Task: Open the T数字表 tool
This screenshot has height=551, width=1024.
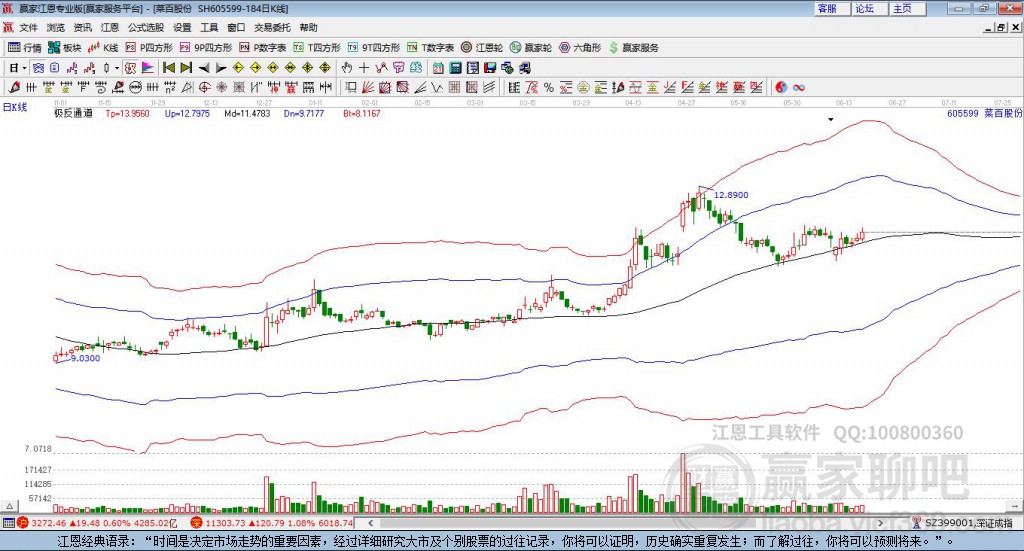Action: [430, 48]
